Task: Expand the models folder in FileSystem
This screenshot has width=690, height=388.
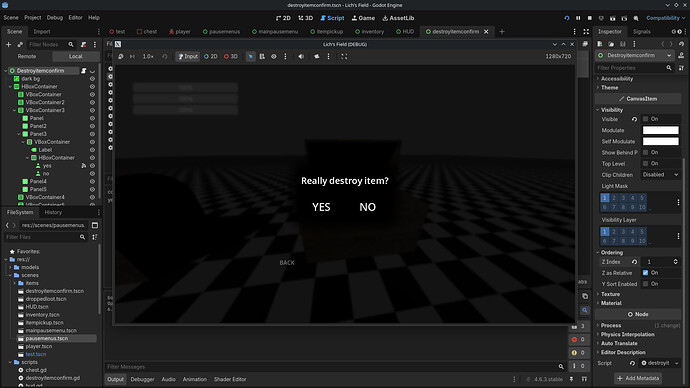Action: click(10, 267)
